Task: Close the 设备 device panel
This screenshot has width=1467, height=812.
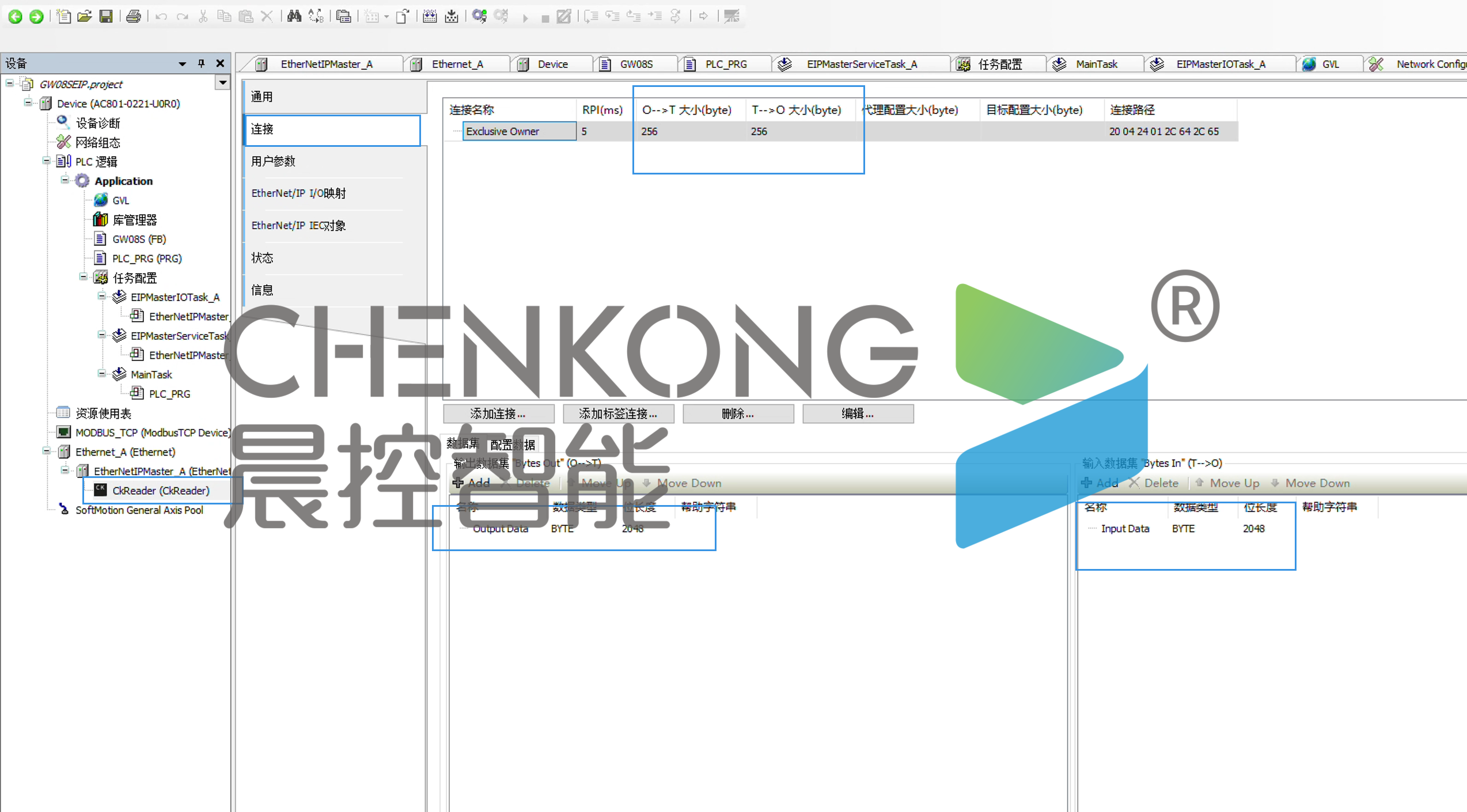Action: [220, 63]
